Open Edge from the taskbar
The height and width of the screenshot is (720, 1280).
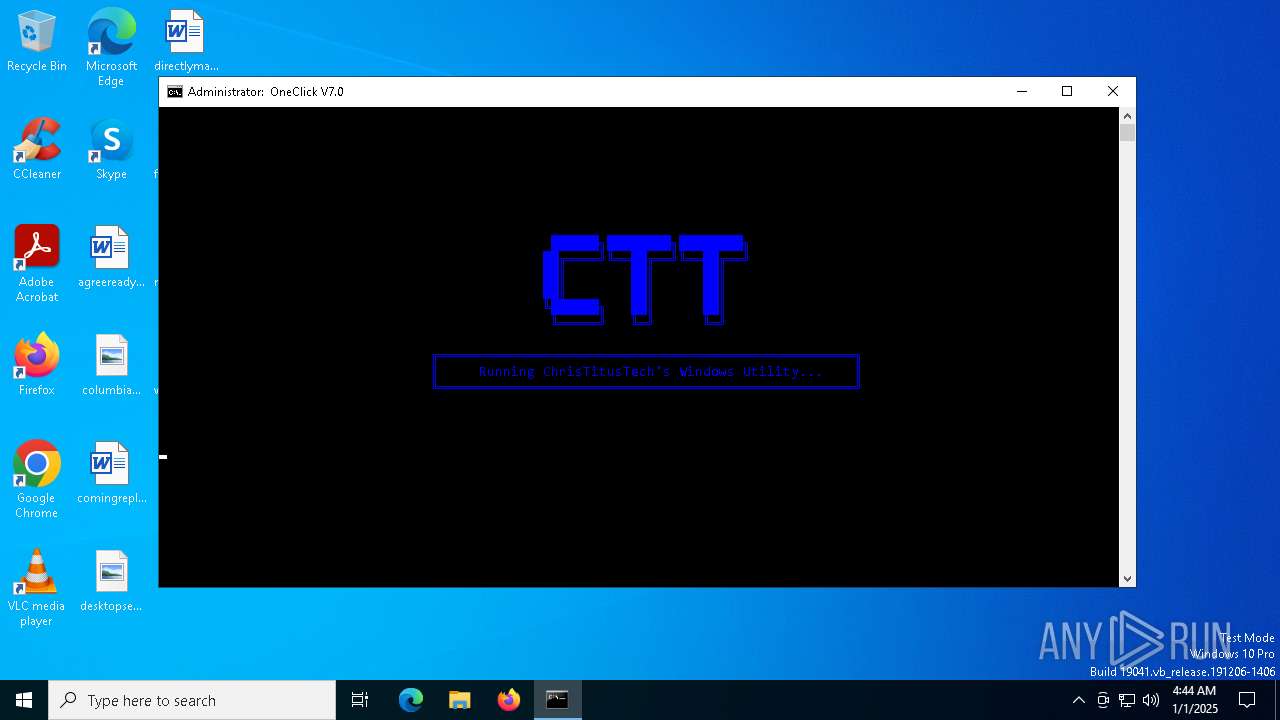[411, 700]
